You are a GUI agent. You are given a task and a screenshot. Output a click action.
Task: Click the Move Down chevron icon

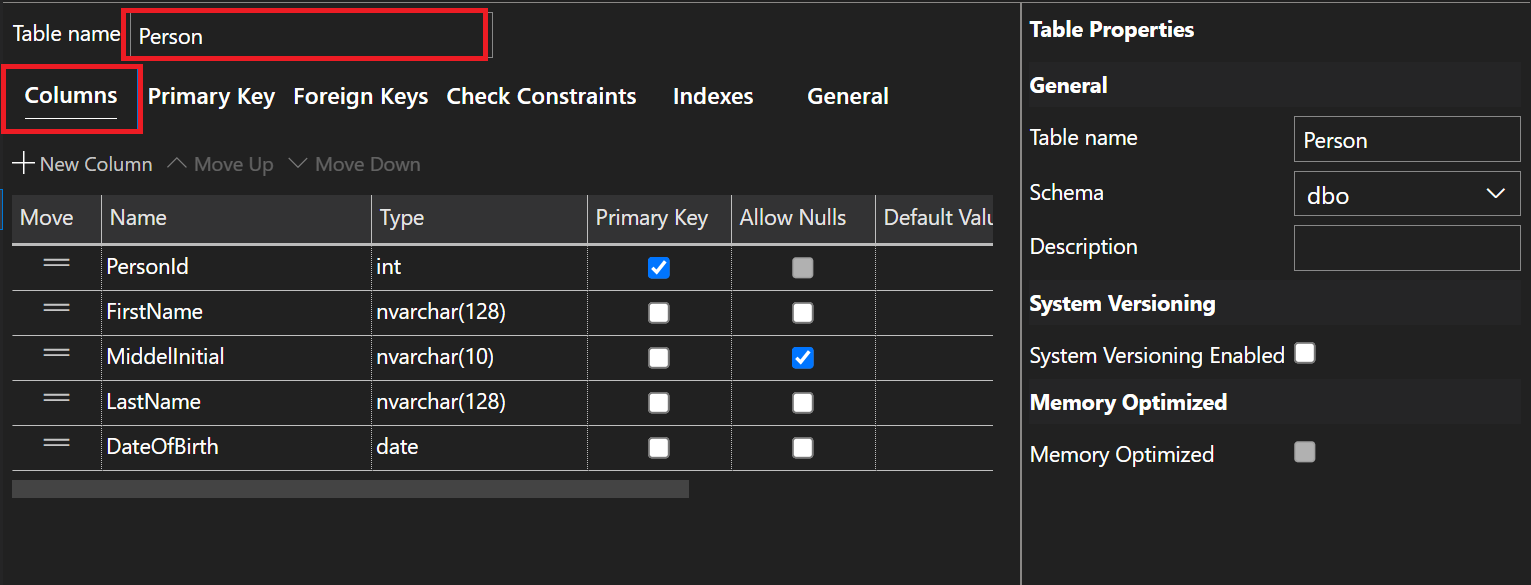tap(297, 163)
